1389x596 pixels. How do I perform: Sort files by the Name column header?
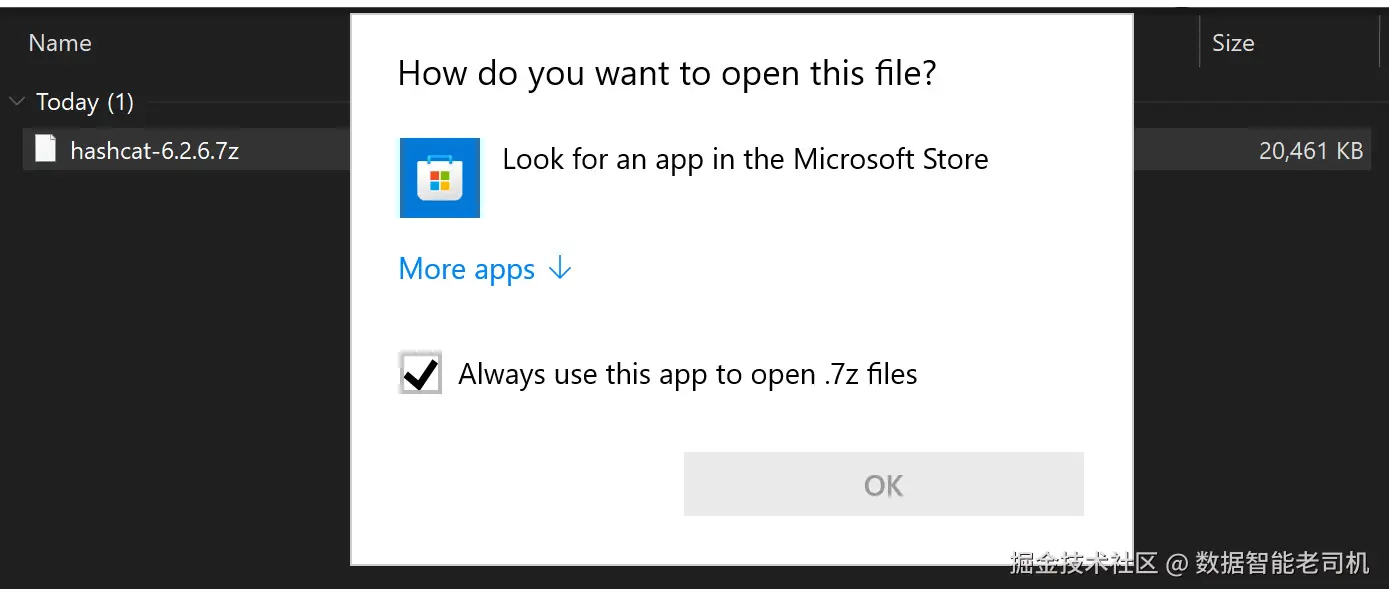click(x=60, y=43)
